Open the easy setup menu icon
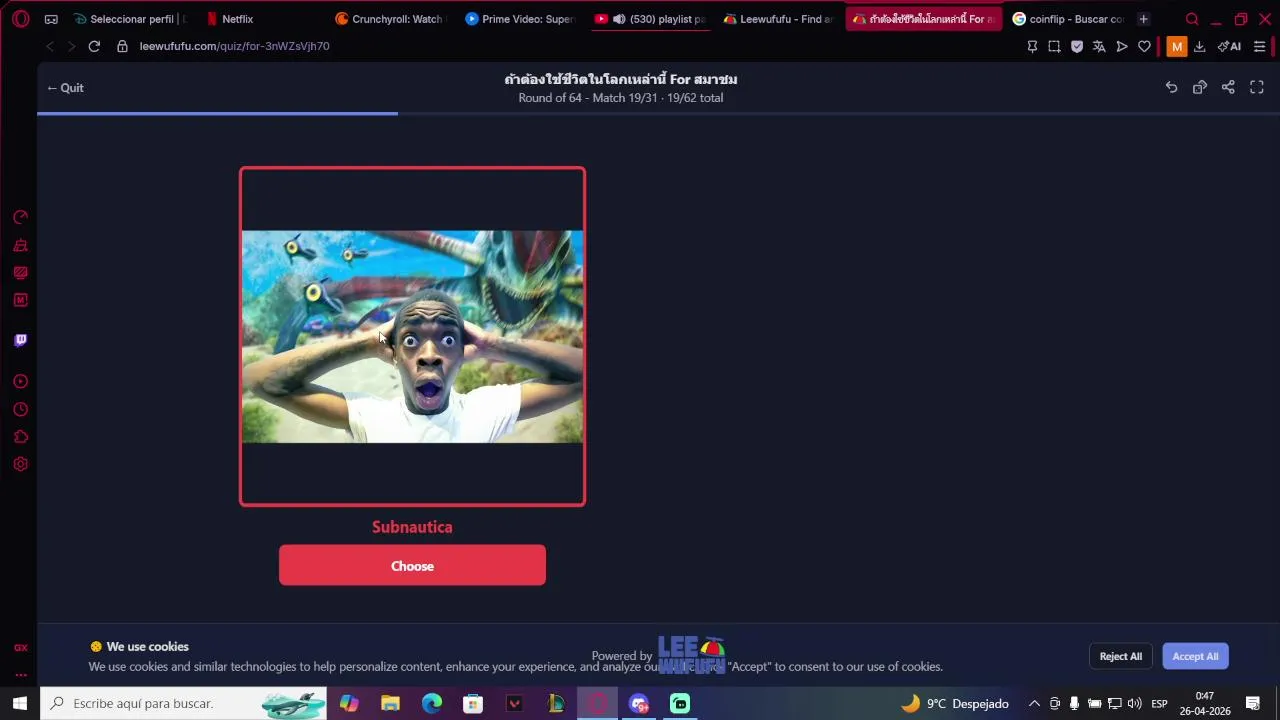This screenshot has height=720, width=1280. [1259, 46]
